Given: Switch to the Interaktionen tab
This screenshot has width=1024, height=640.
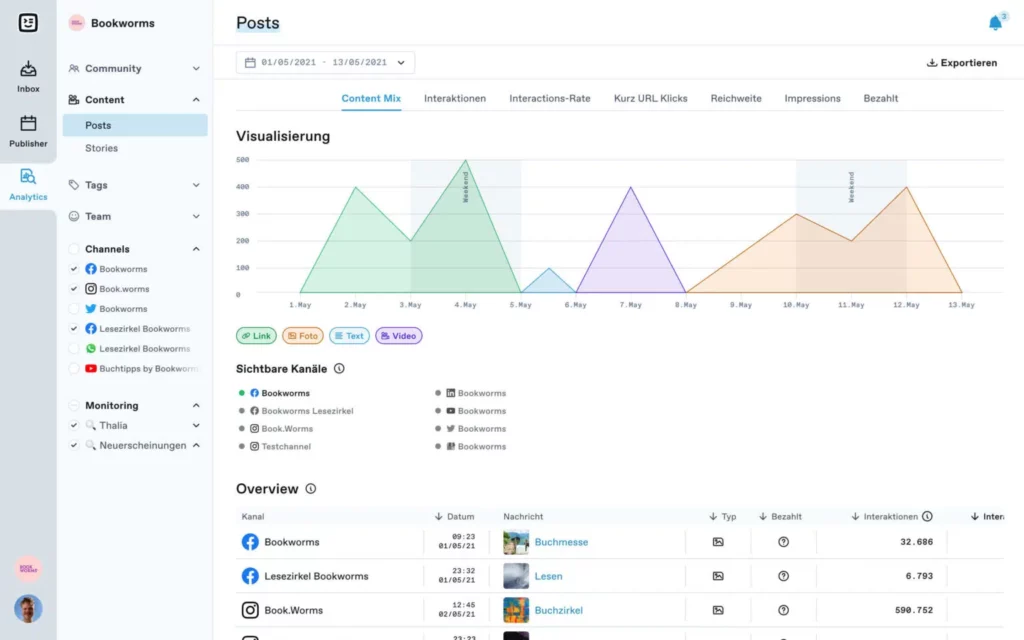Looking at the screenshot, I should pos(455,99).
